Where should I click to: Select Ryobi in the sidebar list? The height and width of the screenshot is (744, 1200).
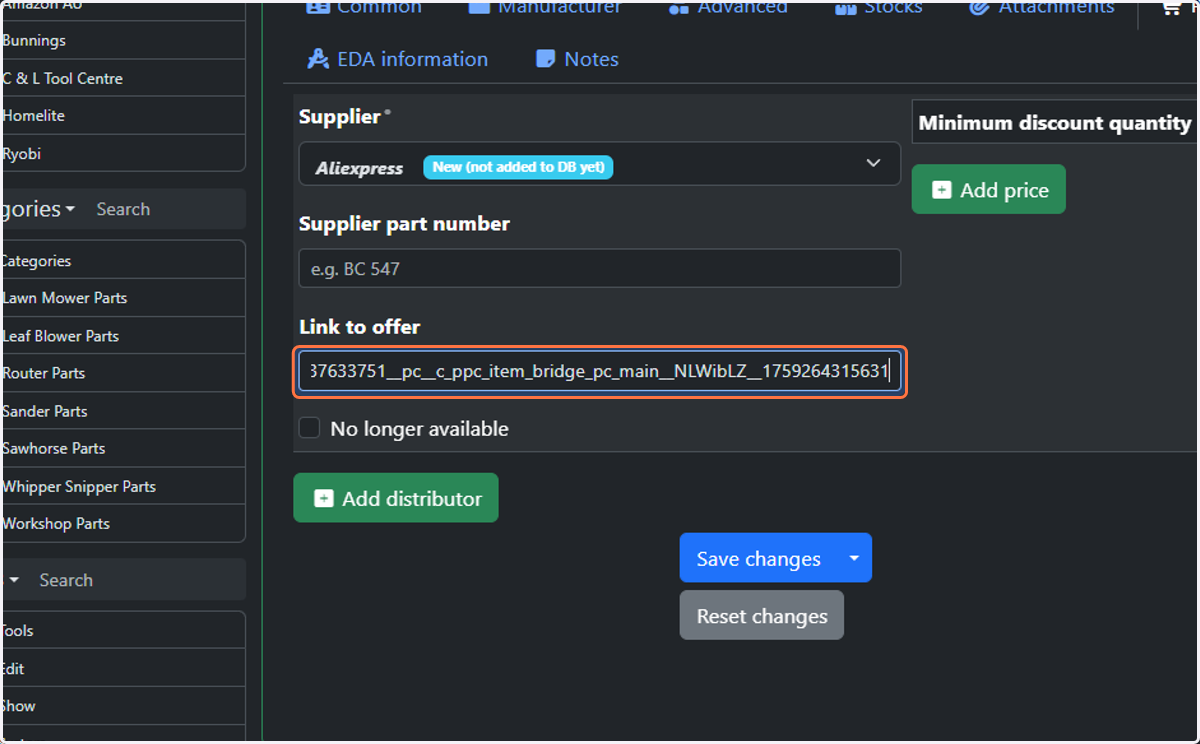122,154
